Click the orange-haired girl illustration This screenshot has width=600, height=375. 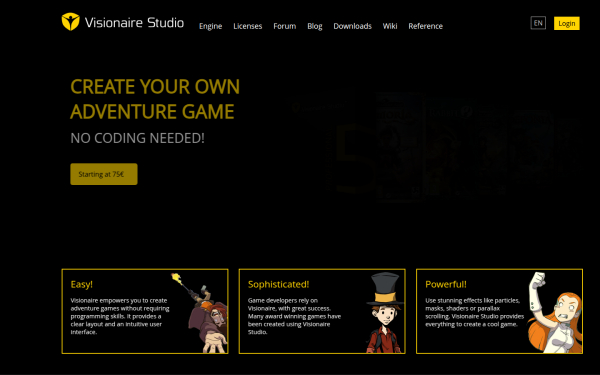[555, 312]
